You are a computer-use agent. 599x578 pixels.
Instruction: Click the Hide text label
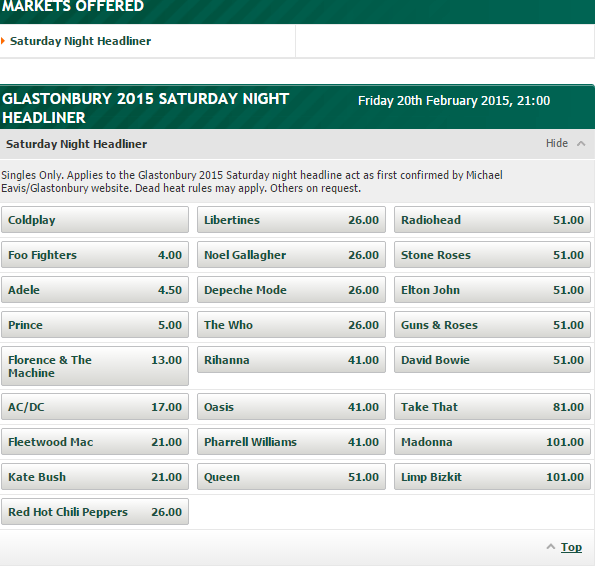tap(557, 143)
